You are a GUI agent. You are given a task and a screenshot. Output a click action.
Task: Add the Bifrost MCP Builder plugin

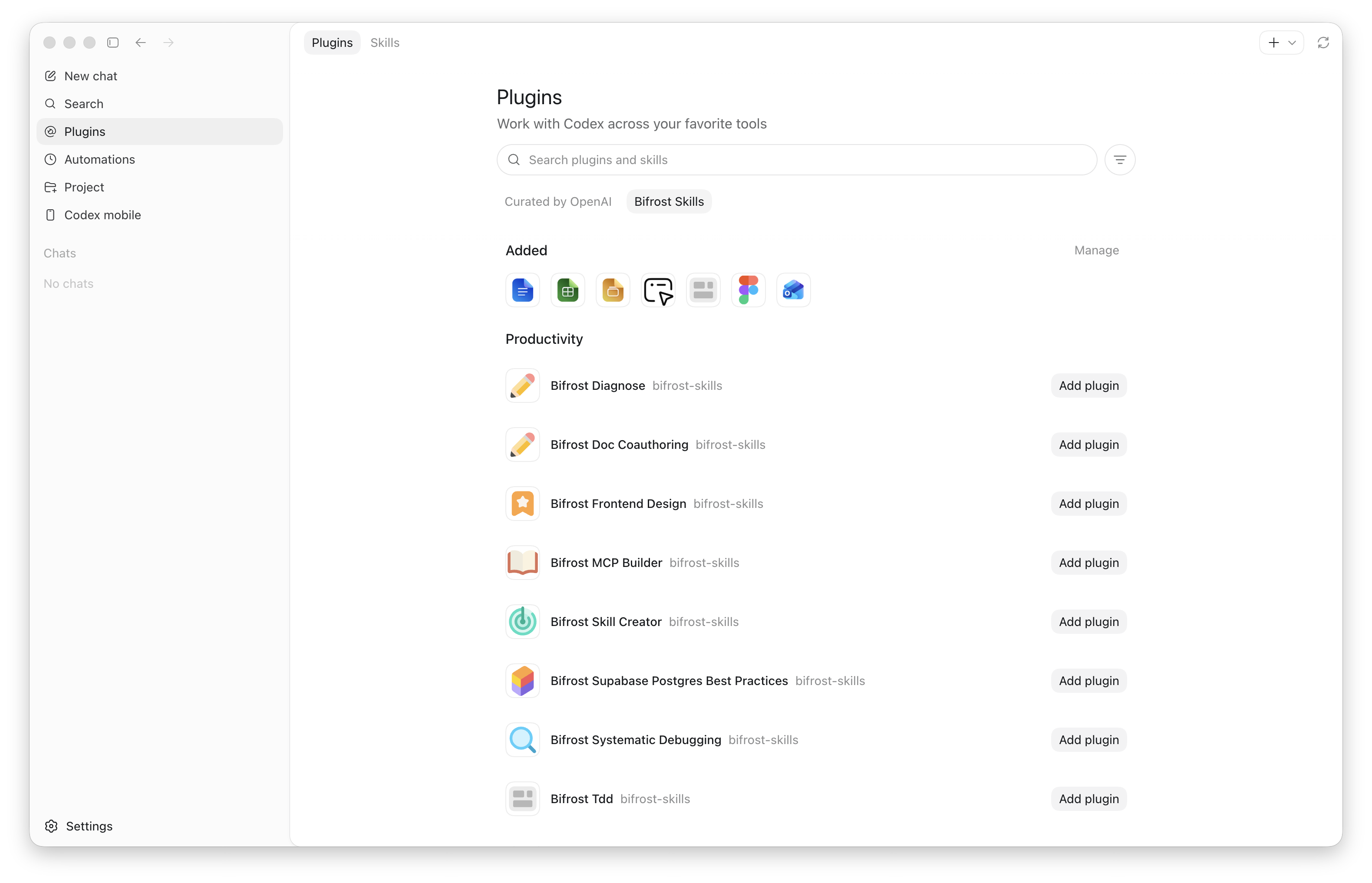click(x=1088, y=563)
